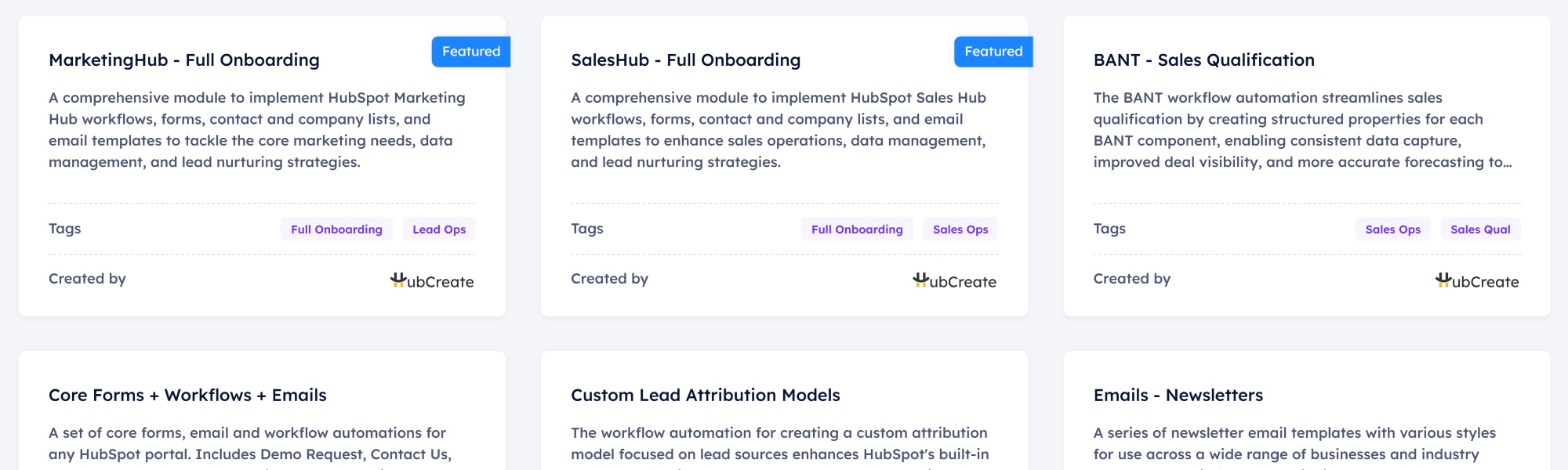Click the HubCreate logo in BANT card
The image size is (1568, 470).
click(1476, 280)
